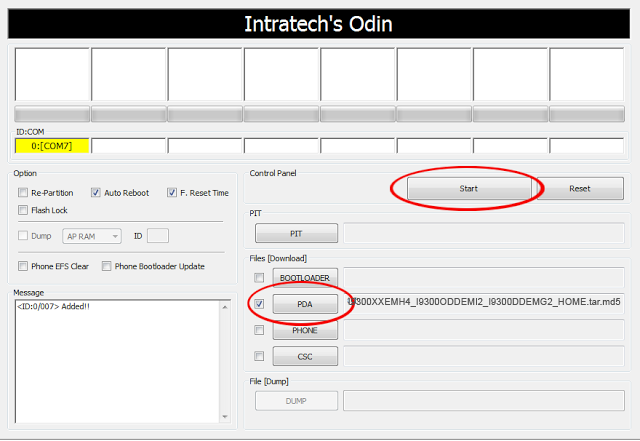Click the PHONE file button
The image size is (640, 441).
tap(305, 330)
